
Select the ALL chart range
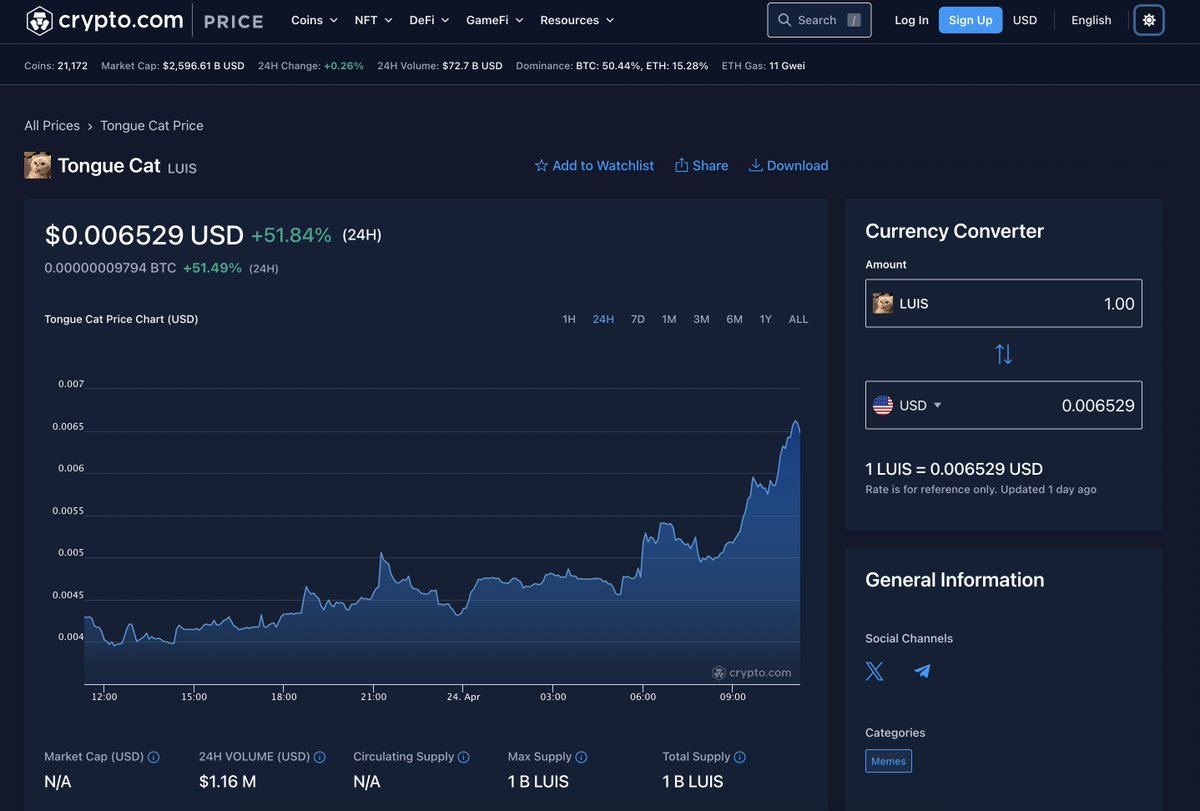tap(798, 319)
